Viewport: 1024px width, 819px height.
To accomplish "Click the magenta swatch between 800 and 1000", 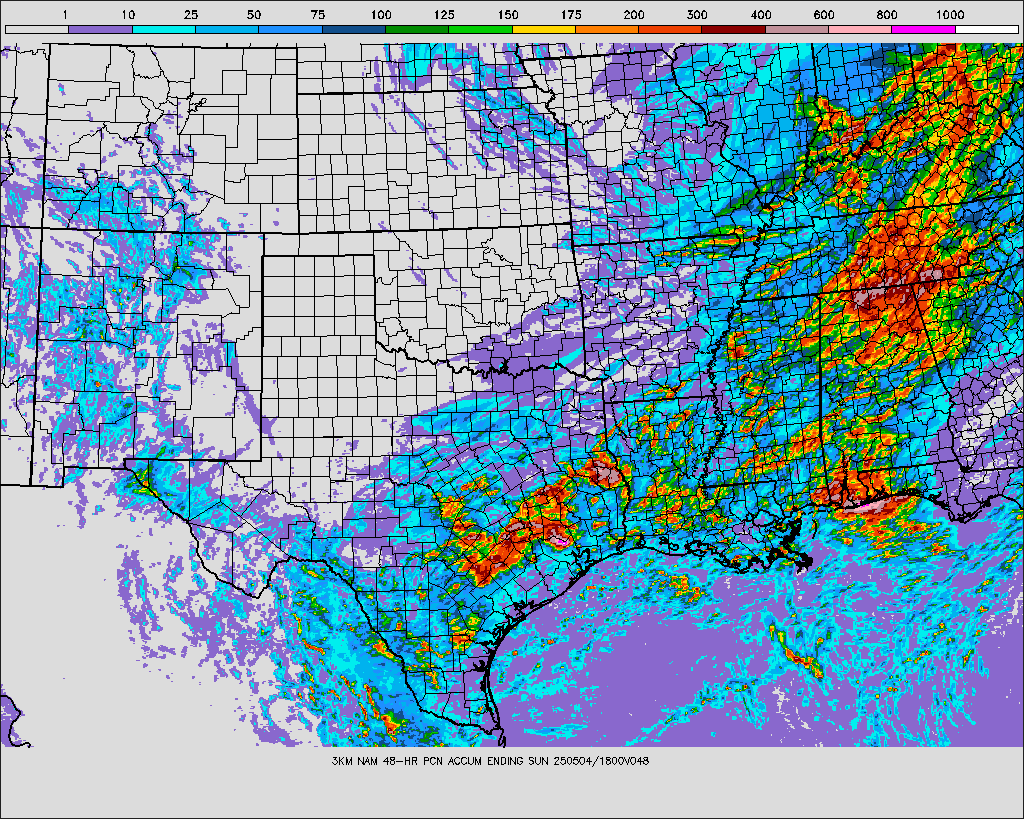I will coord(924,29).
